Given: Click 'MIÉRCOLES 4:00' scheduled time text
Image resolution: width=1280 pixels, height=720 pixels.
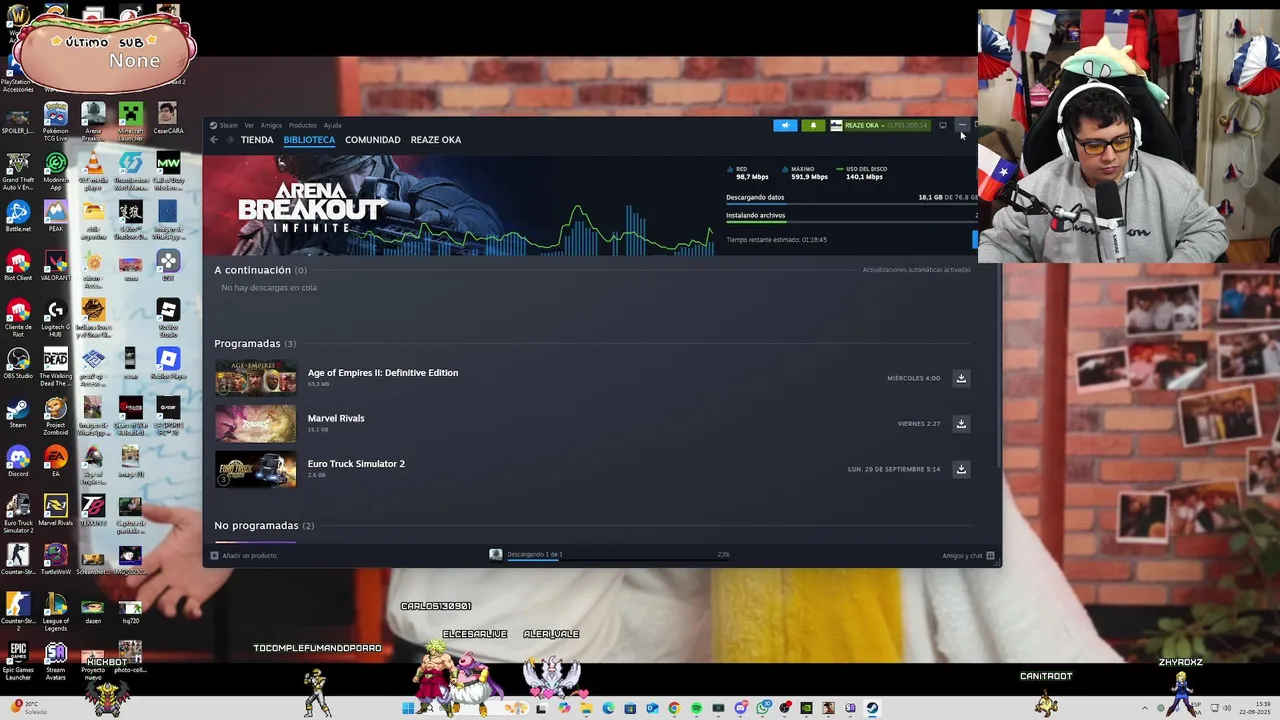Looking at the screenshot, I should [913, 379].
